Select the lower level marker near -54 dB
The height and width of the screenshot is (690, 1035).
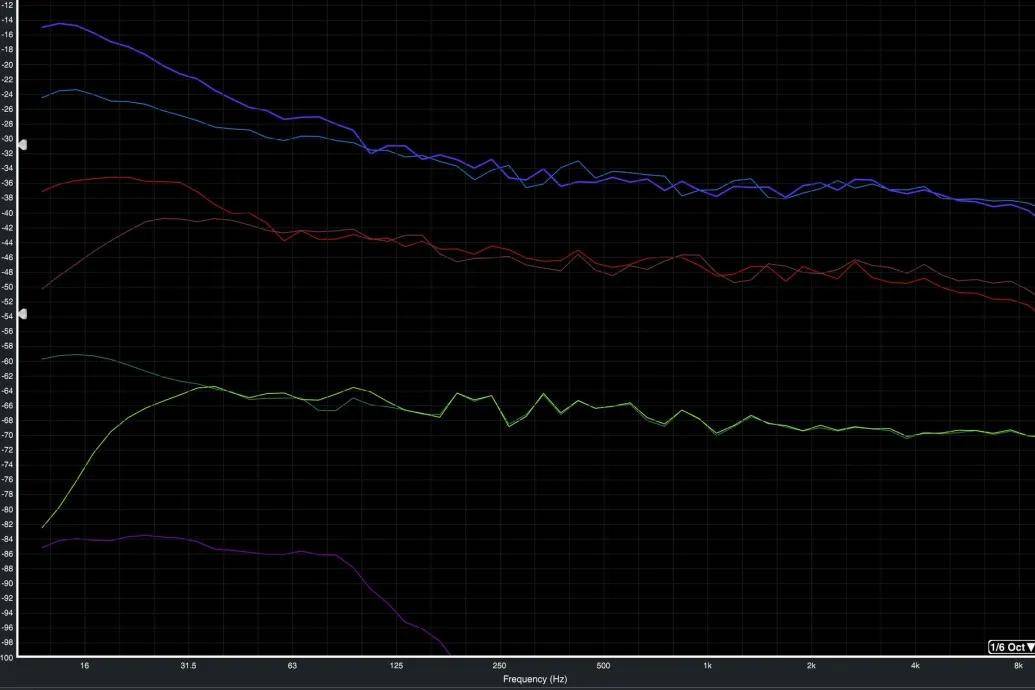coord(22,314)
